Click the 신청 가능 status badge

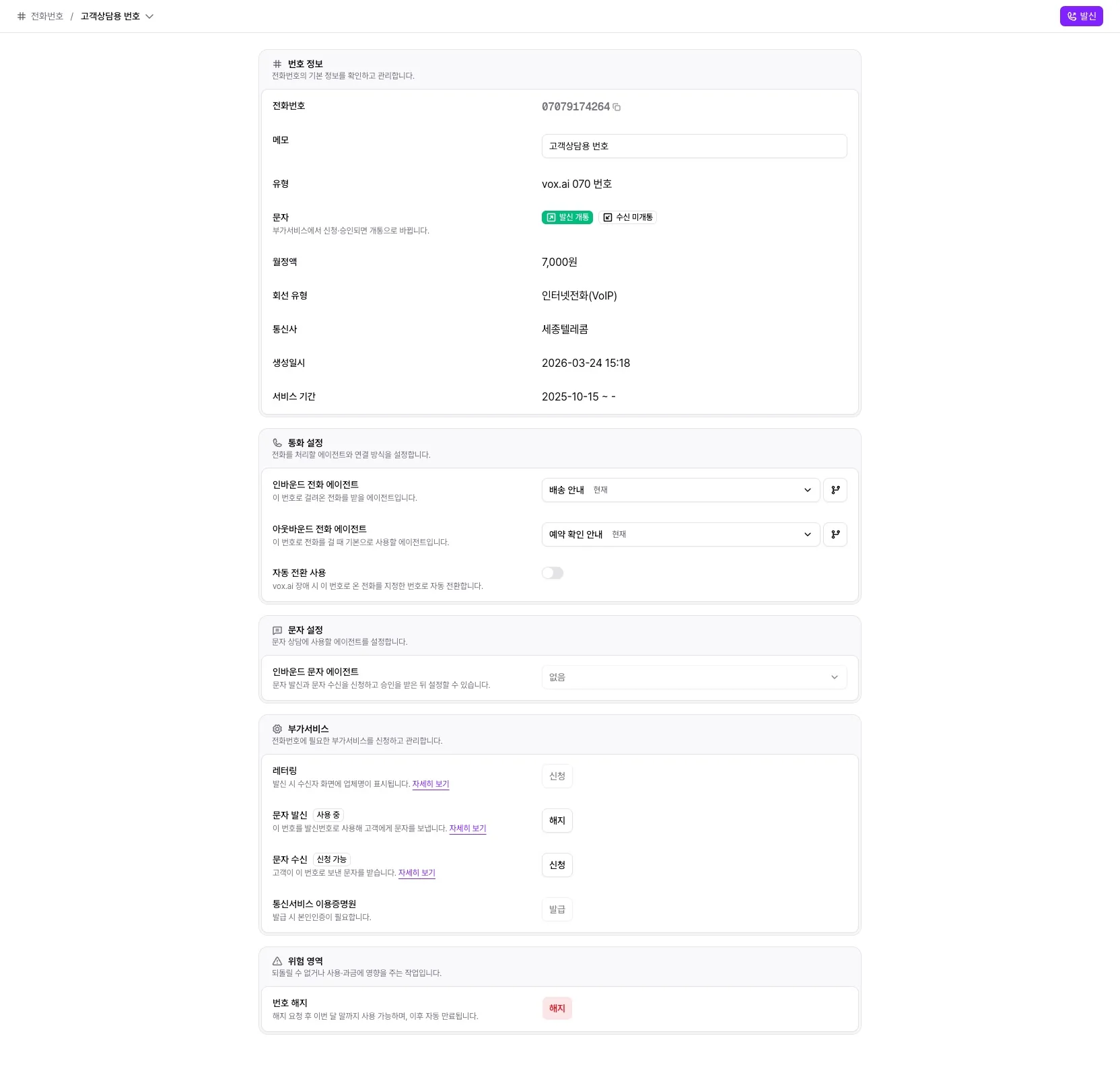coord(332,860)
